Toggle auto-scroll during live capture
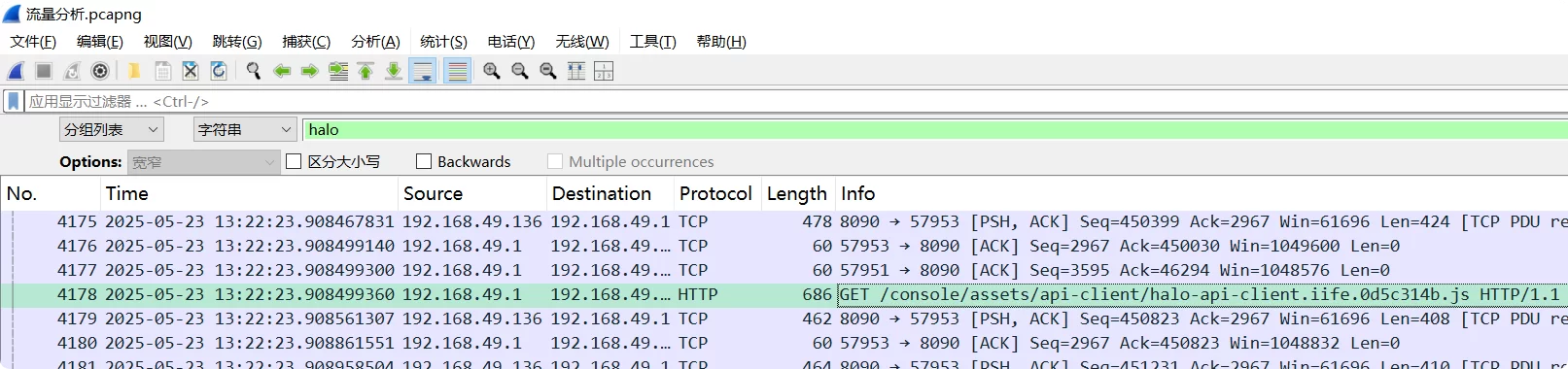This screenshot has width=1568, height=369. point(423,71)
